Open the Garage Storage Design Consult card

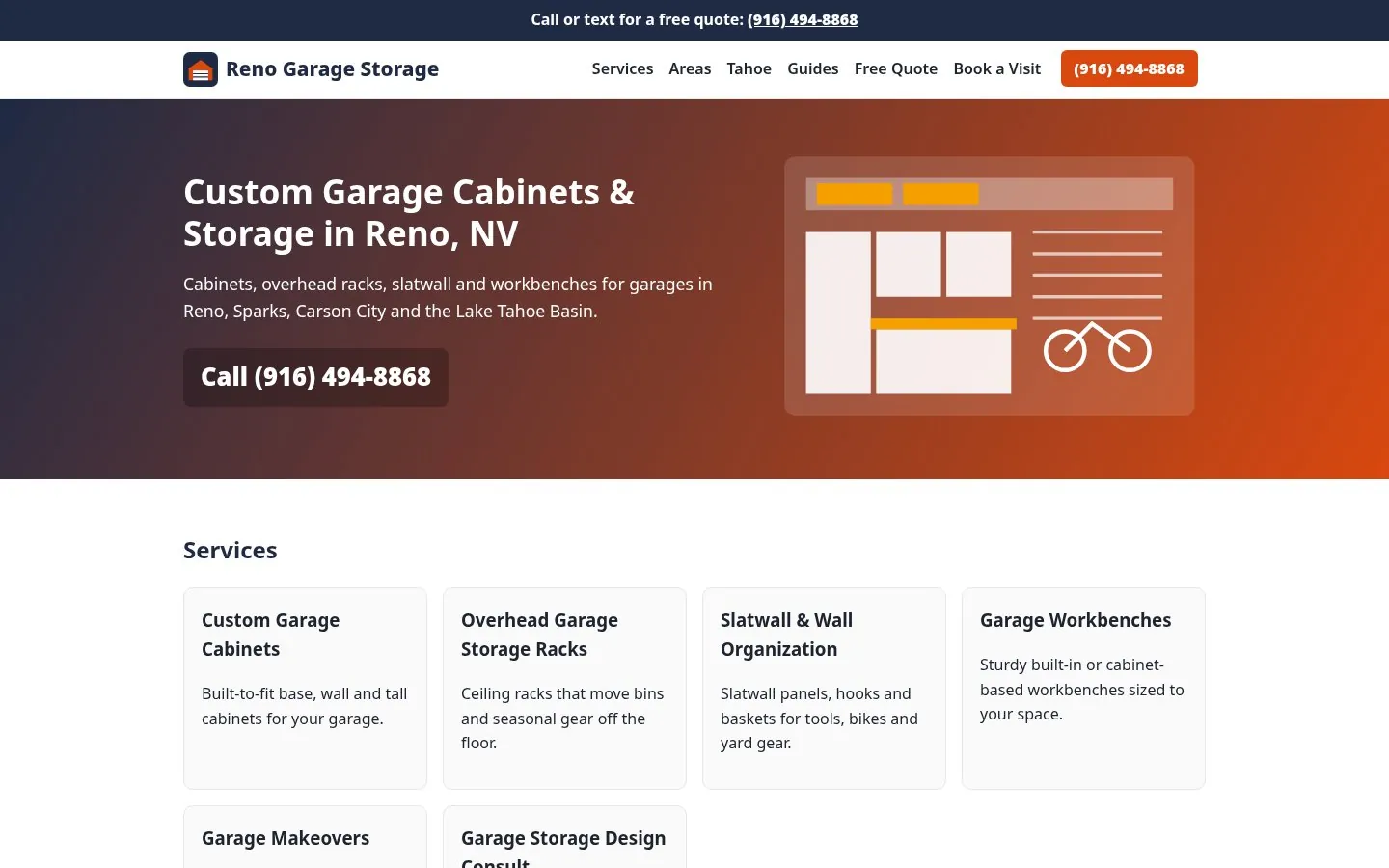[x=564, y=837]
